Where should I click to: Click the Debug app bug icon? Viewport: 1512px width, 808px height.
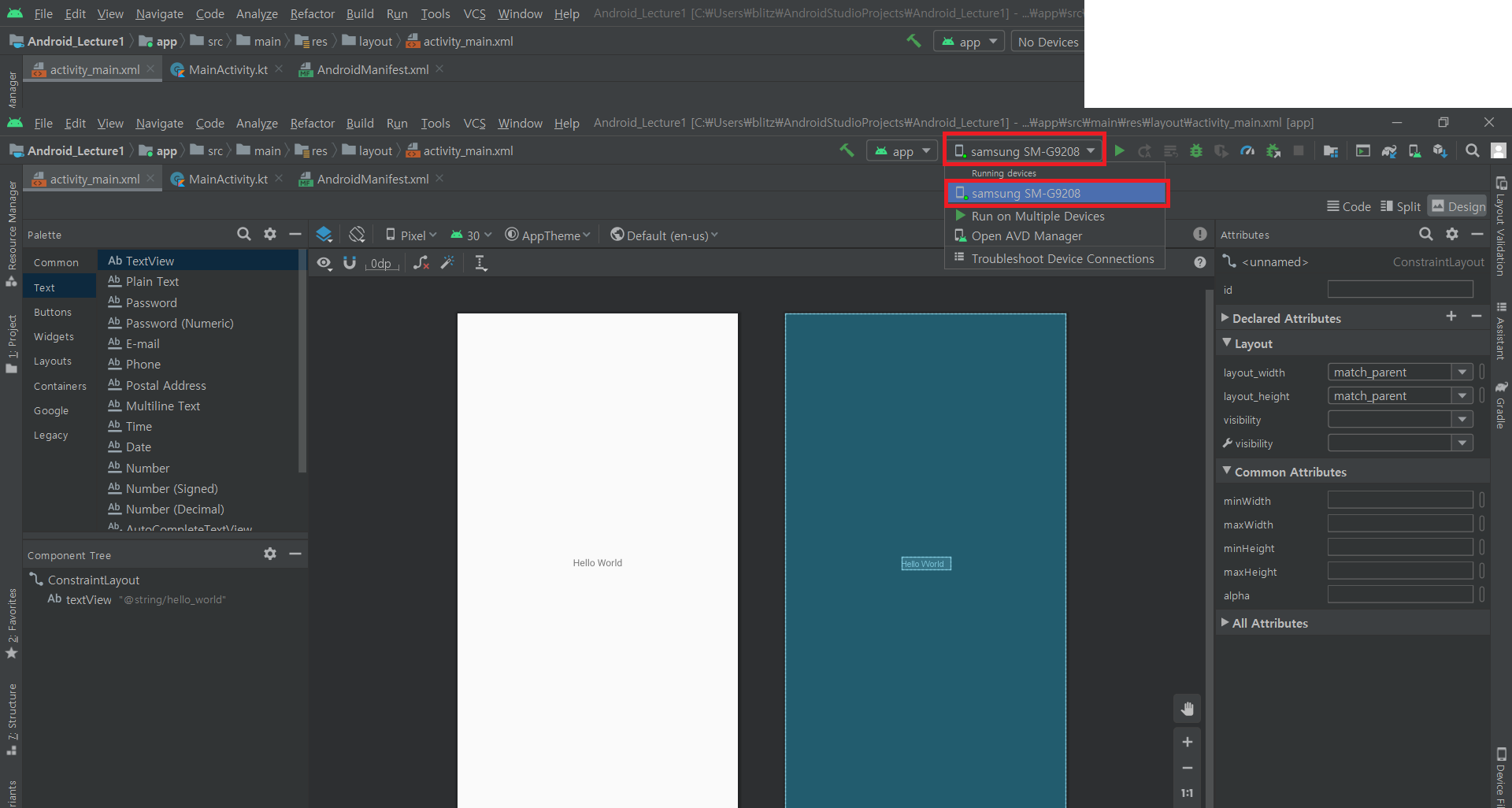[1196, 150]
